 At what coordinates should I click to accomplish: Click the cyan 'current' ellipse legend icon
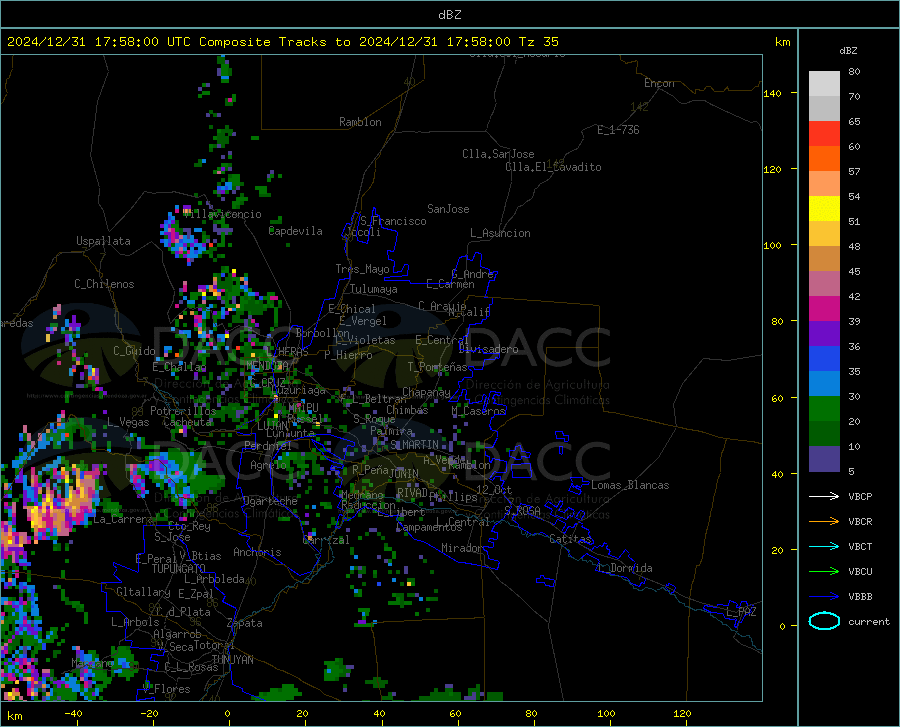pyautogui.click(x=824, y=621)
